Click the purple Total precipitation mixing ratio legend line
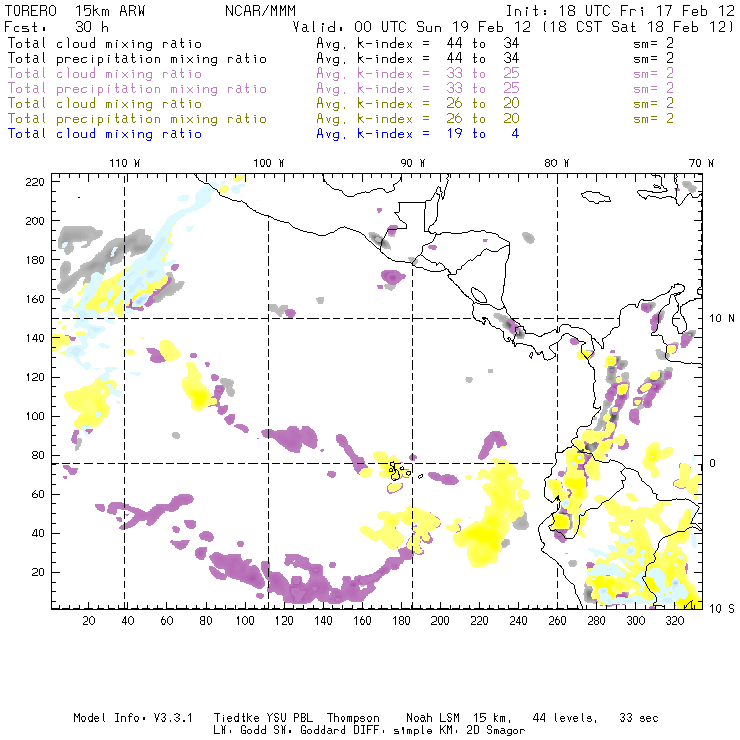This screenshot has height=740, width=740. pyautogui.click(x=137, y=89)
